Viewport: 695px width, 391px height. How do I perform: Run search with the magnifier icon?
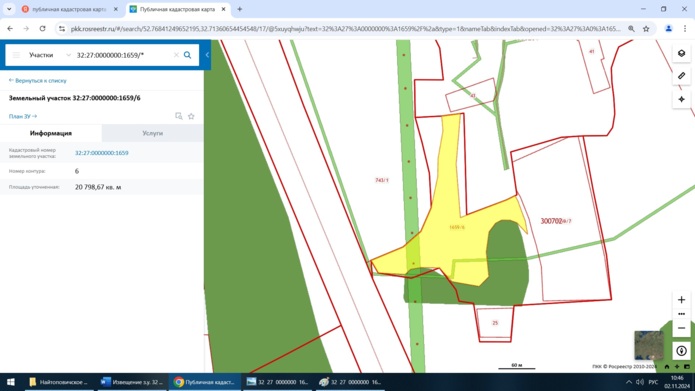(x=187, y=55)
